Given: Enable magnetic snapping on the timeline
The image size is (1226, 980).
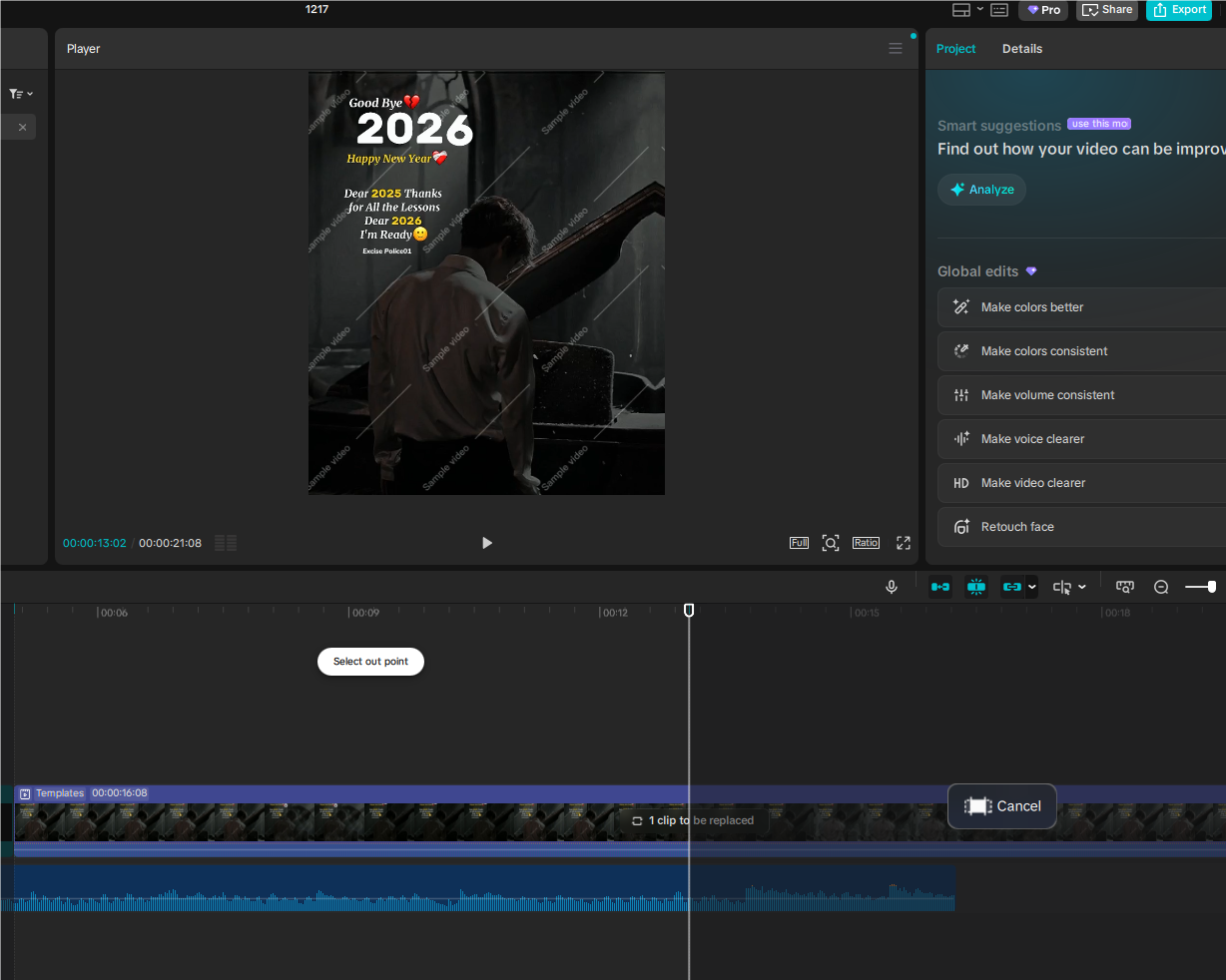Looking at the screenshot, I should pos(975,587).
